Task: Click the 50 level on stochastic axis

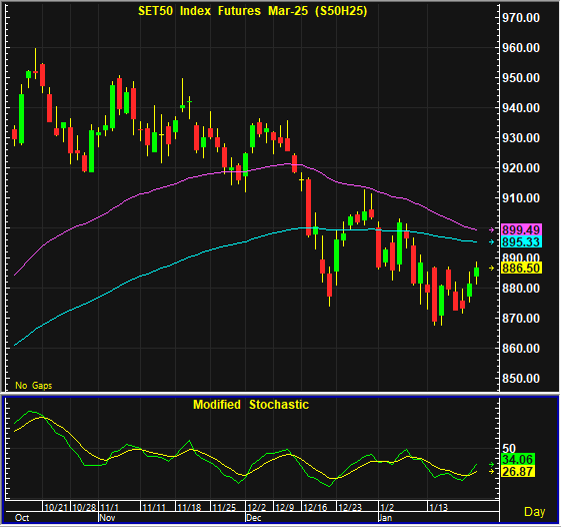Action: (x=509, y=449)
